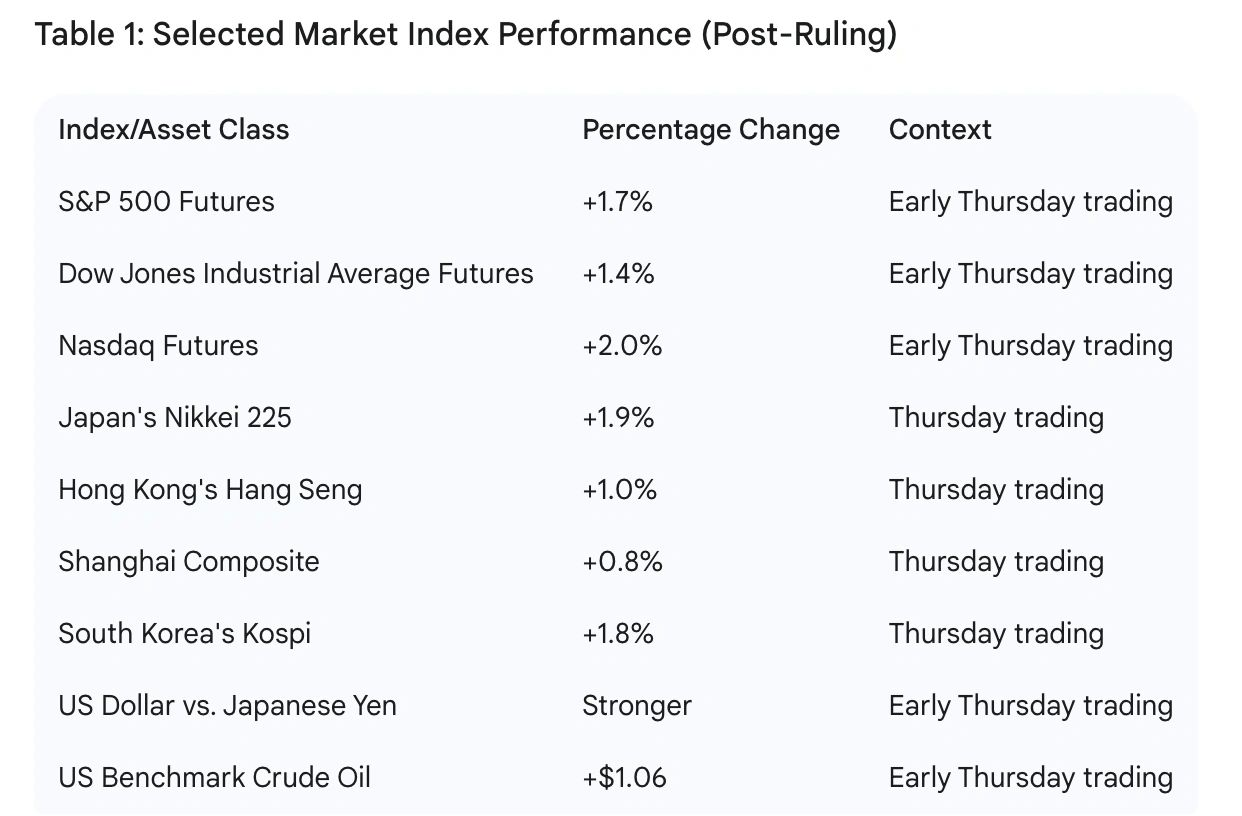Click the 'South Korea's Kospi' row label
The image size is (1242, 816).
(x=185, y=634)
